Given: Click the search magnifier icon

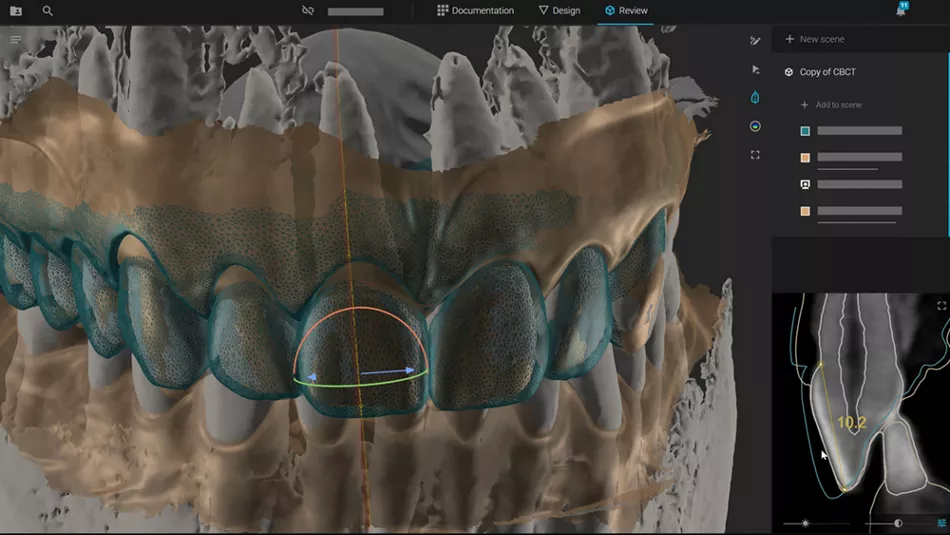Looking at the screenshot, I should click(48, 11).
